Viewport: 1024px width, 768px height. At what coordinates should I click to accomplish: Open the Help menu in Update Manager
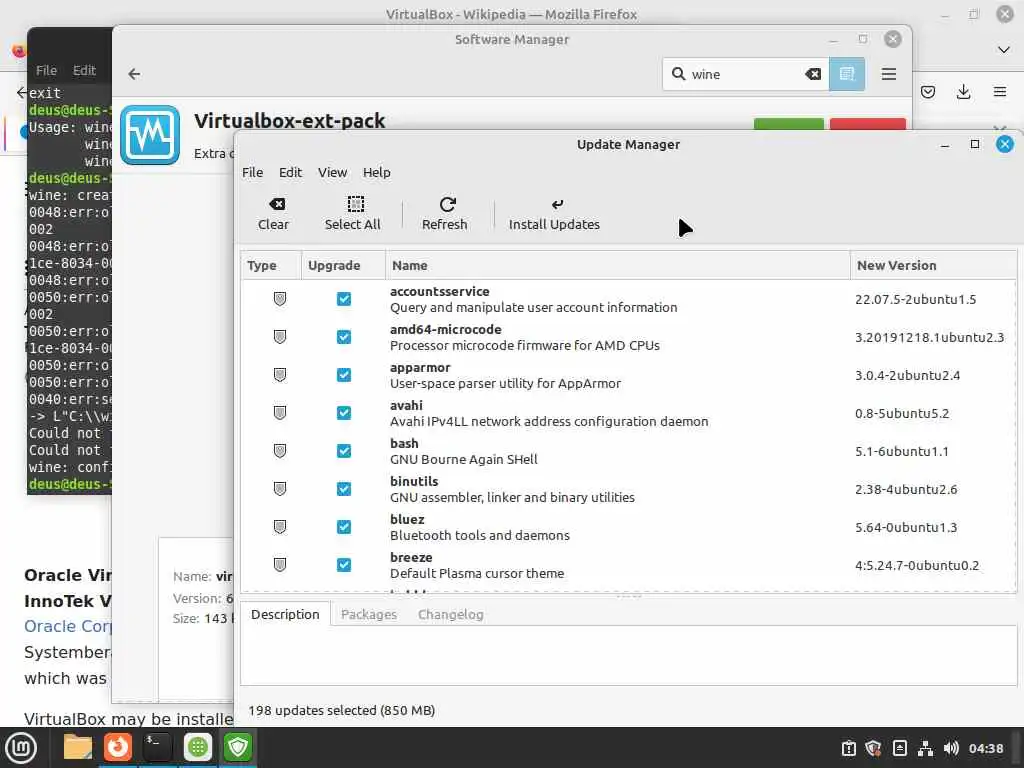click(377, 172)
